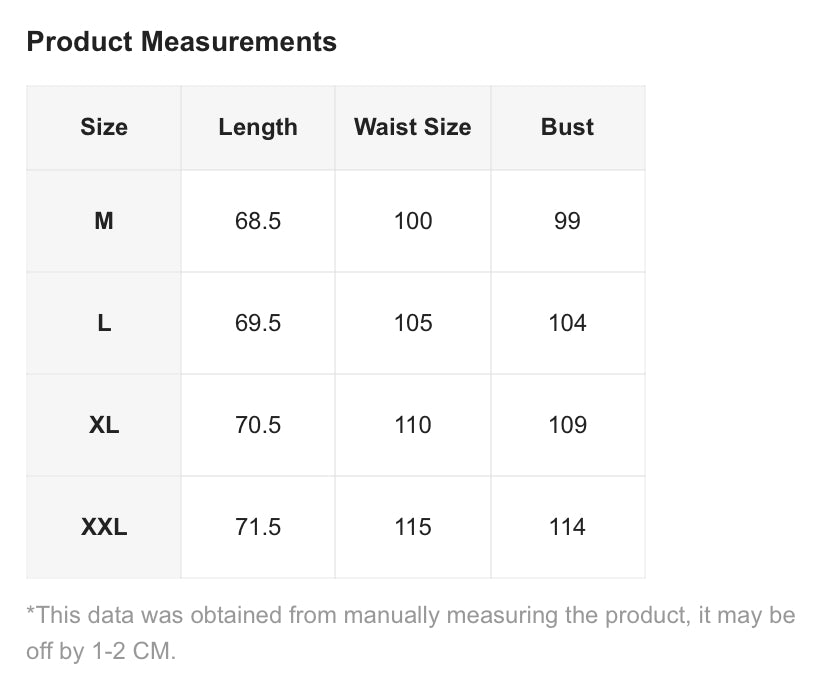Viewport: 828px width, 679px height.
Task: Click the XXL size row label
Action: click(104, 527)
